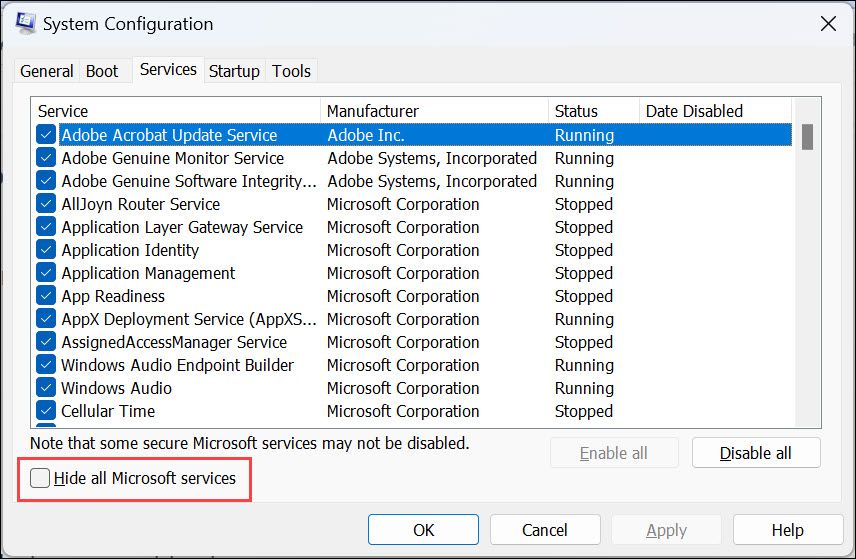Uncheck AllJoyn Router Service checkbox

(46, 203)
